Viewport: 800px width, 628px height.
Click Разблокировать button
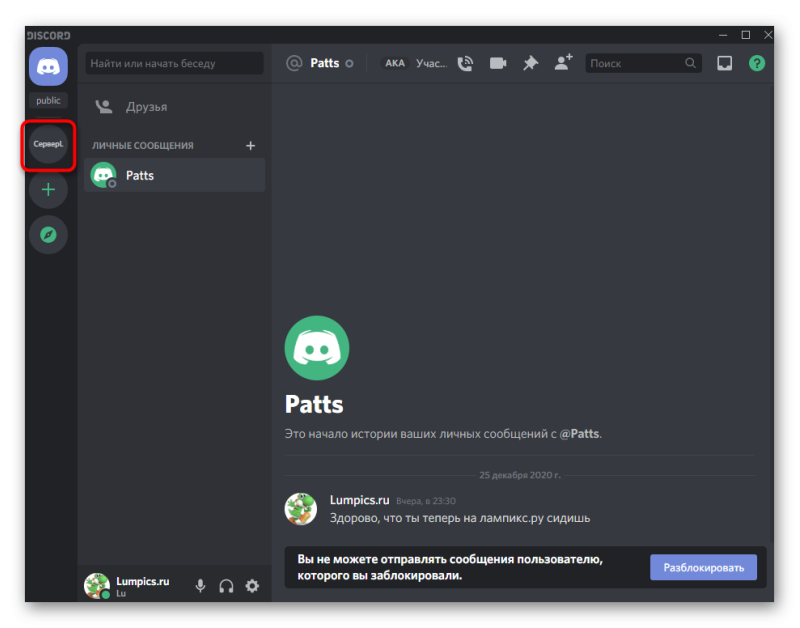703,567
